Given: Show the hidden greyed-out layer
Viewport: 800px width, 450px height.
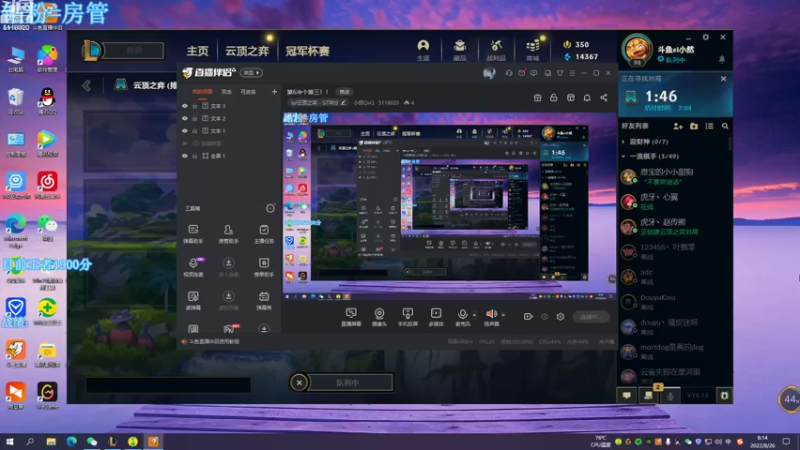Looking at the screenshot, I should click(x=185, y=143).
